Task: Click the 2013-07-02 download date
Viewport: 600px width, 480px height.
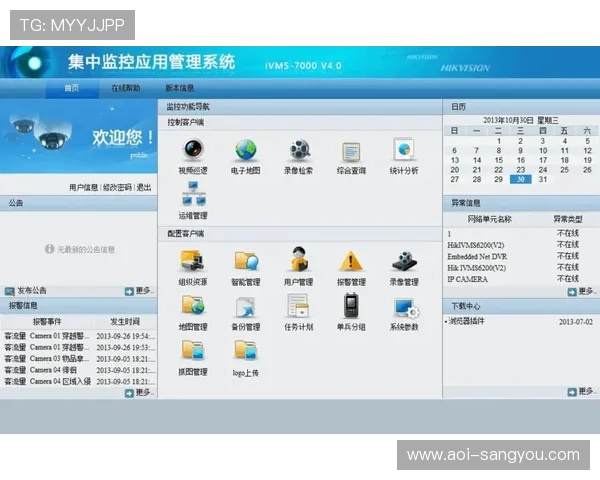Action: [576, 322]
